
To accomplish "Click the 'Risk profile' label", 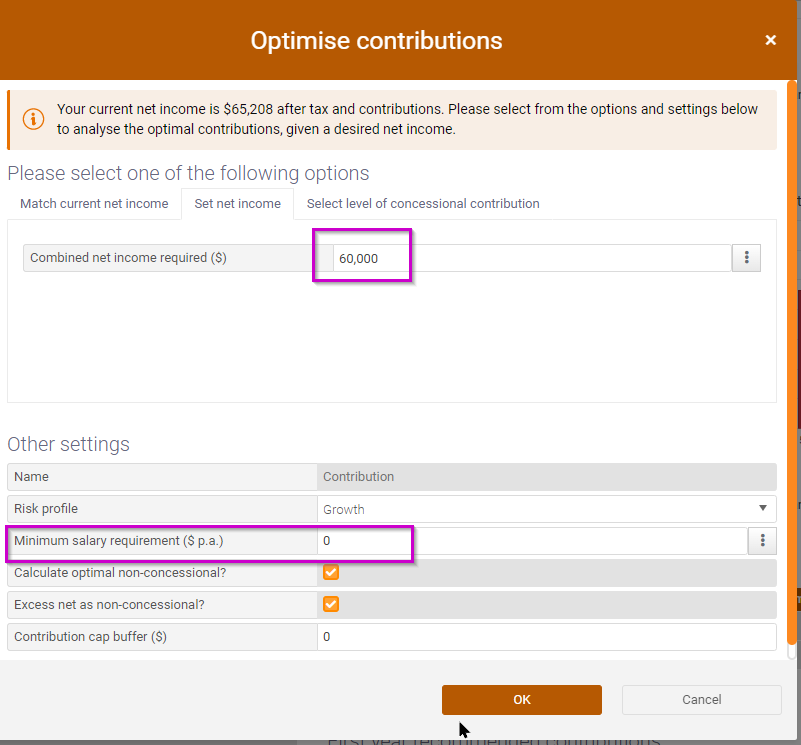I will coord(46,509).
